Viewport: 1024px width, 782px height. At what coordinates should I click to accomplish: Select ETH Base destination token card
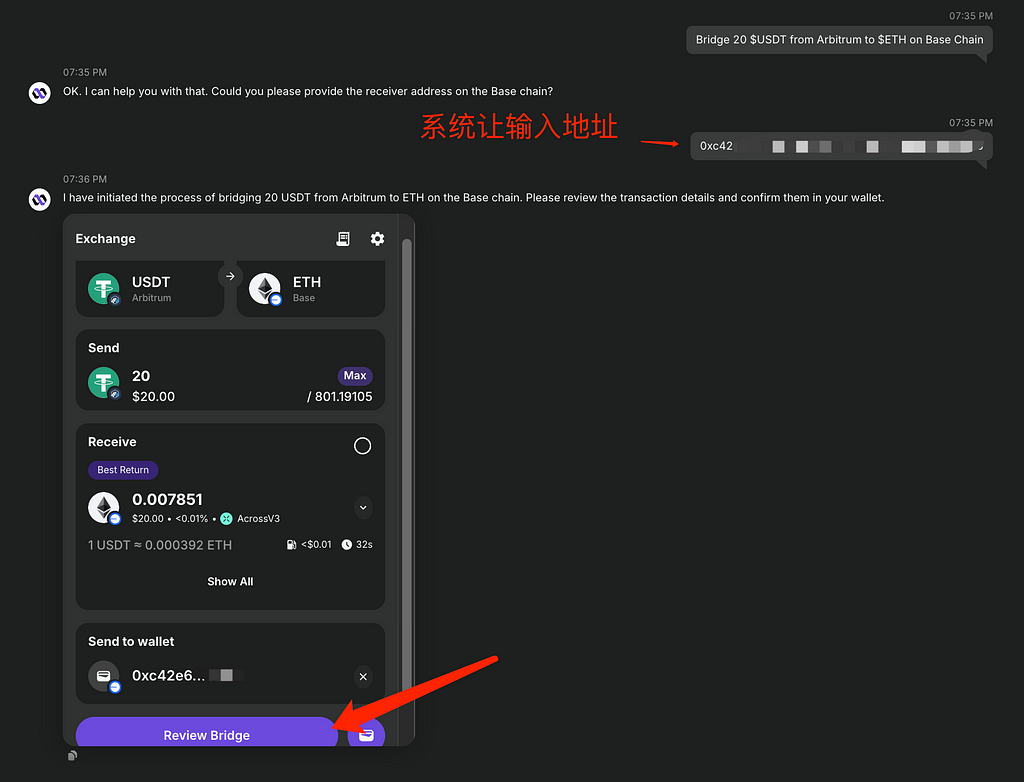[x=311, y=289]
